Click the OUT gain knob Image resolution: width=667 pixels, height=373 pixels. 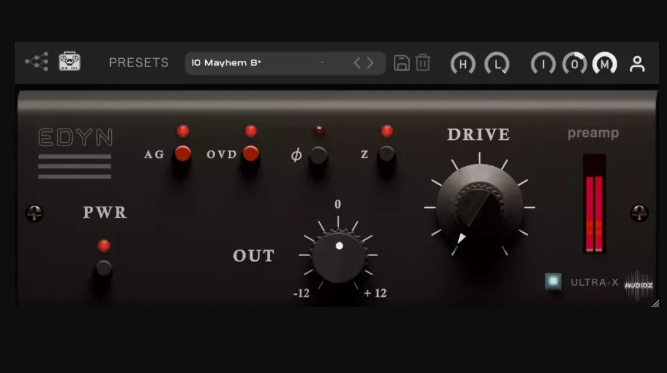(x=339, y=256)
